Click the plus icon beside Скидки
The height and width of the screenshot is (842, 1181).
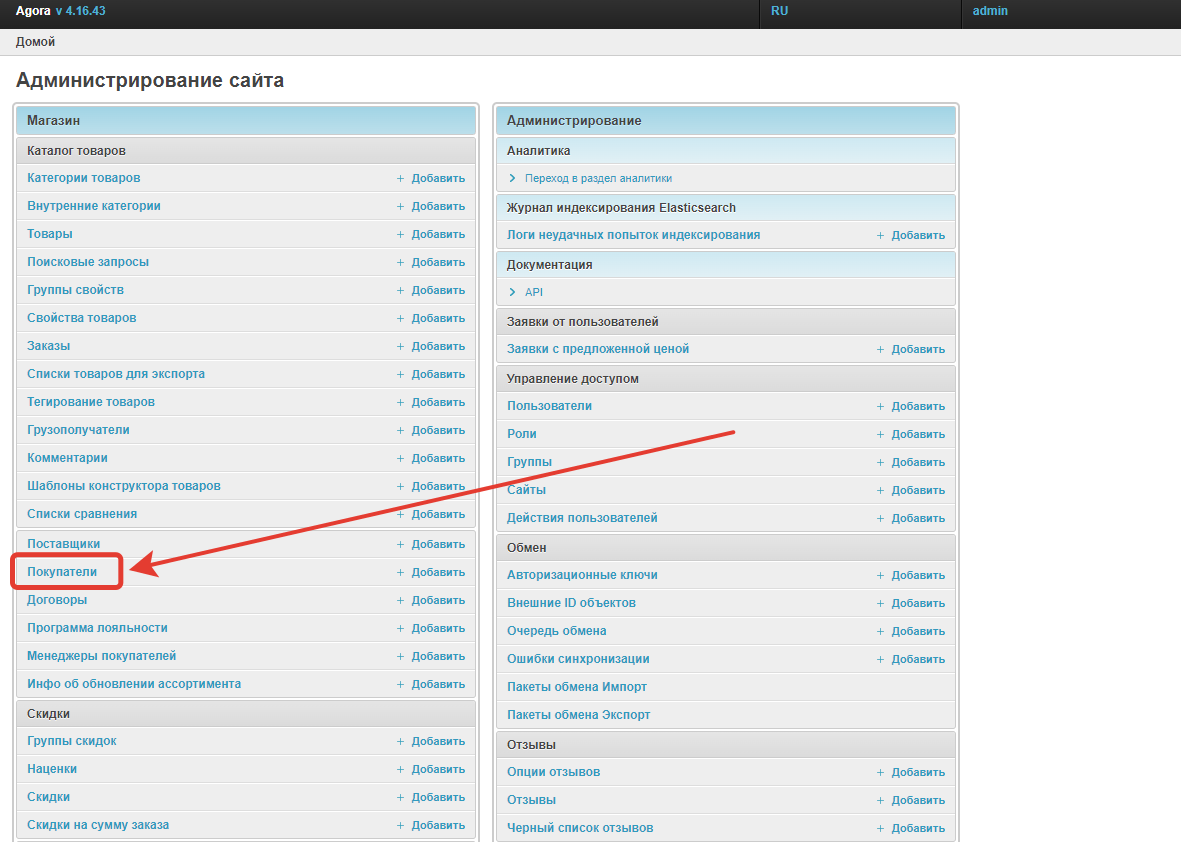click(x=400, y=797)
